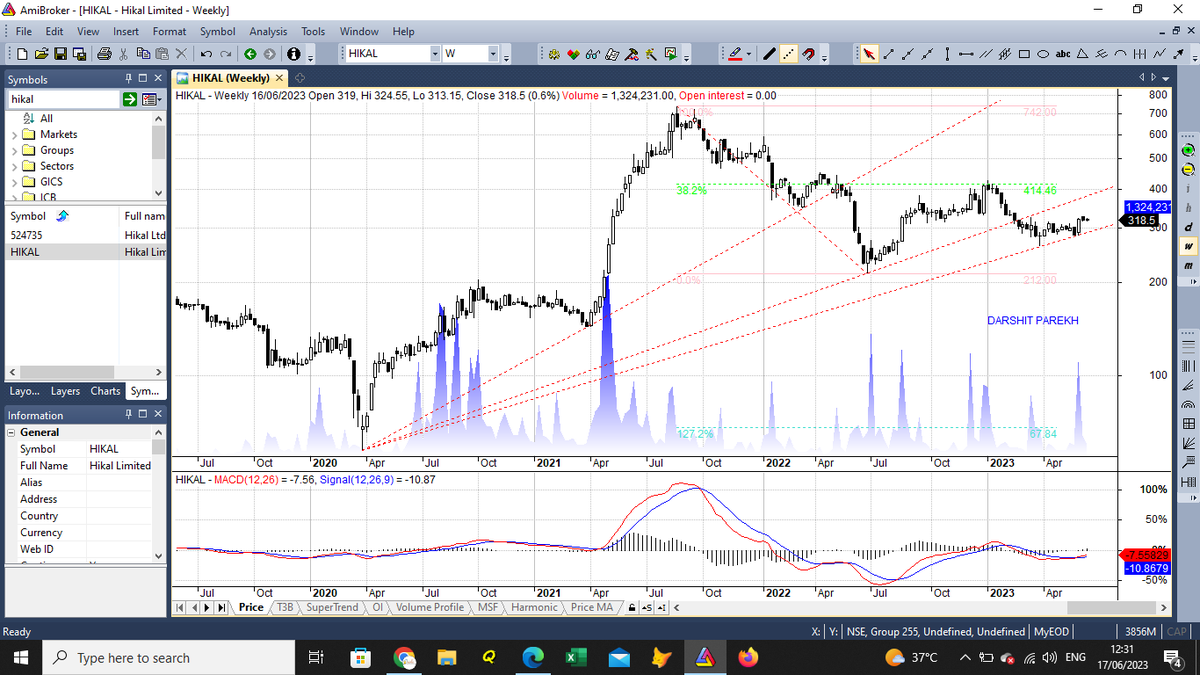1200x675 pixels.
Task: Select the parallel lines drawing tool
Action: [x=985, y=54]
